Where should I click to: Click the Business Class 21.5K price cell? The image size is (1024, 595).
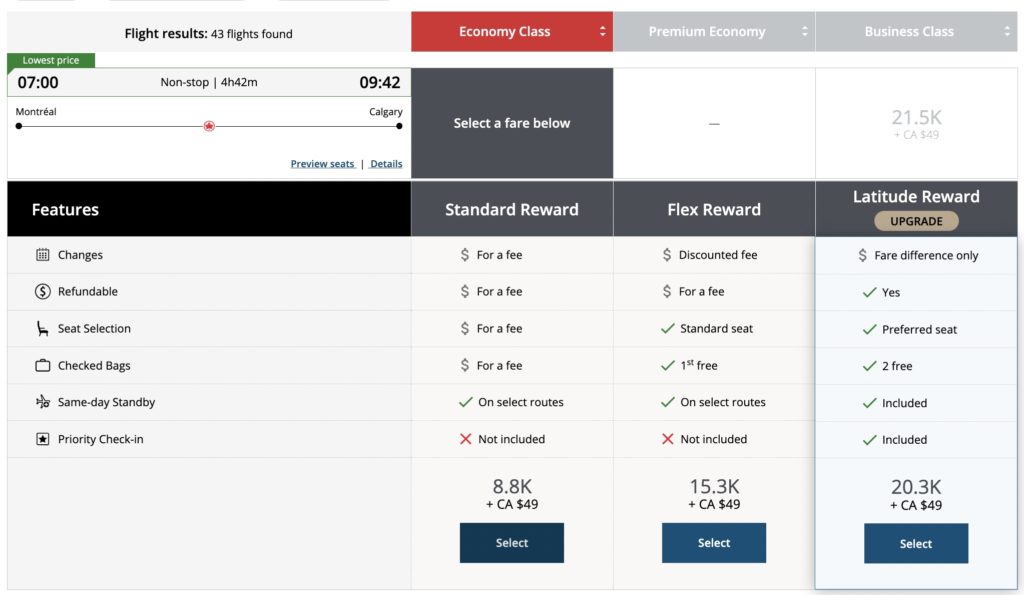pos(916,123)
